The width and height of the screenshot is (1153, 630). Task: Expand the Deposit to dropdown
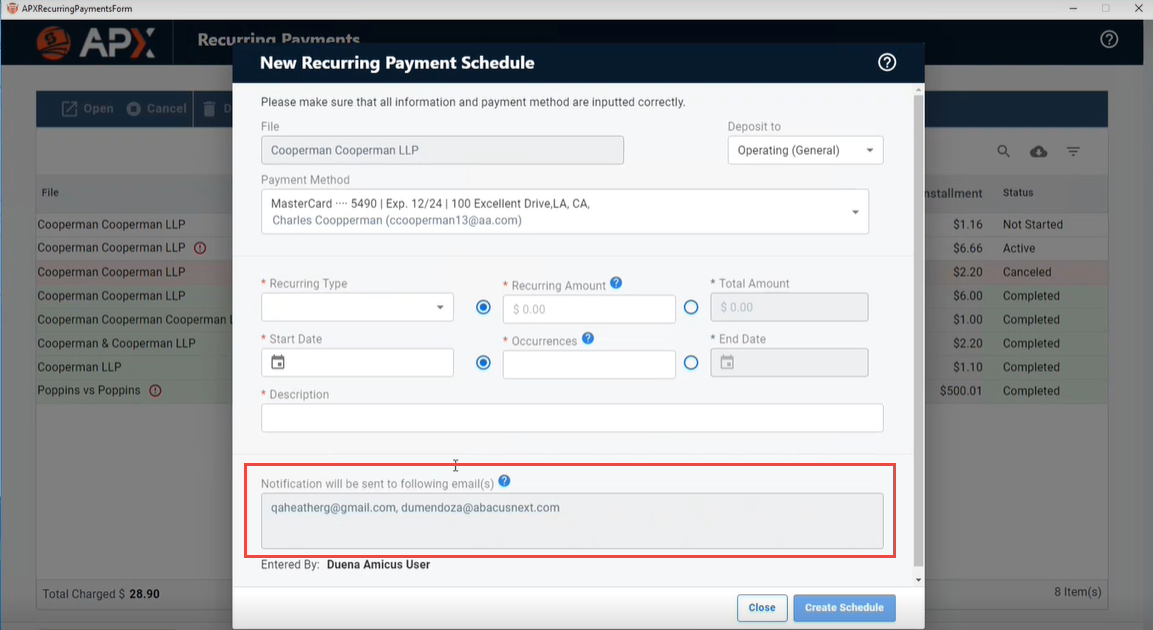tap(805, 151)
